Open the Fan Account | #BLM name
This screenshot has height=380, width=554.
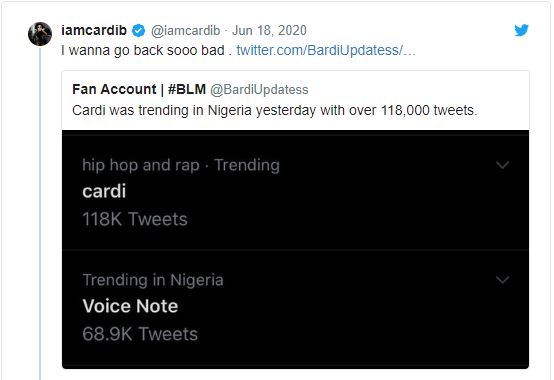(x=139, y=89)
